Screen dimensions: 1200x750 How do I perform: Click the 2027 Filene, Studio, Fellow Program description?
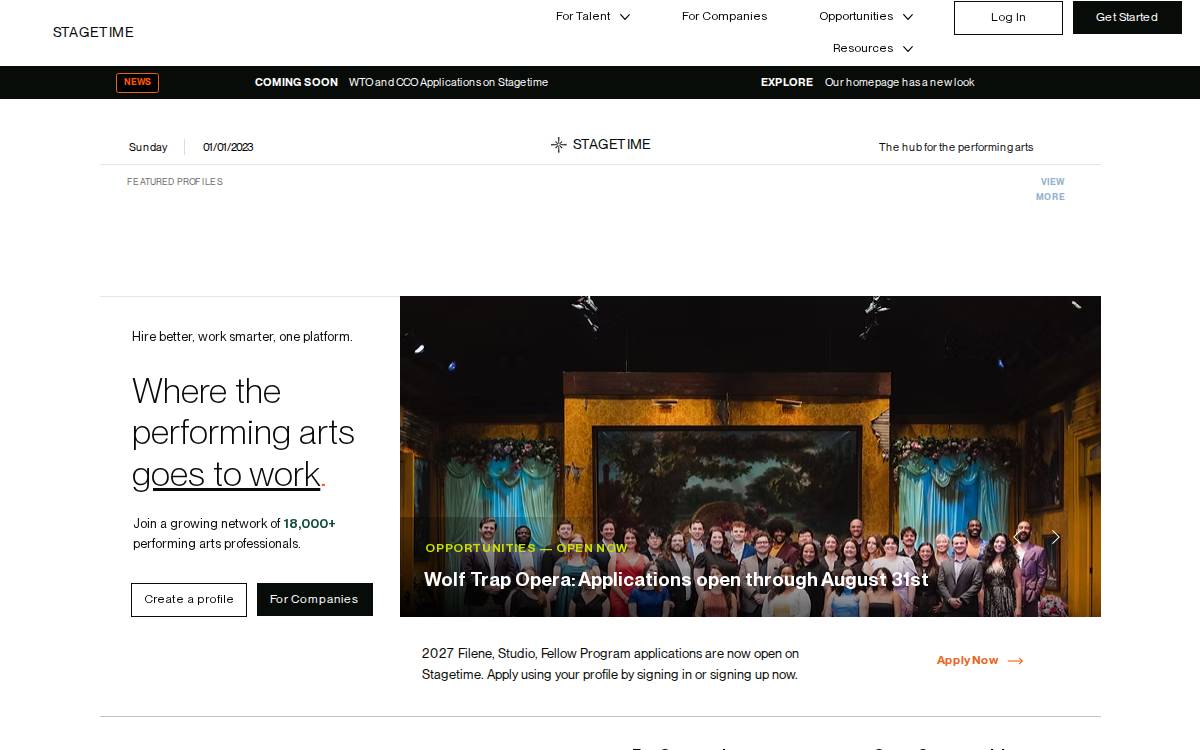(x=610, y=664)
